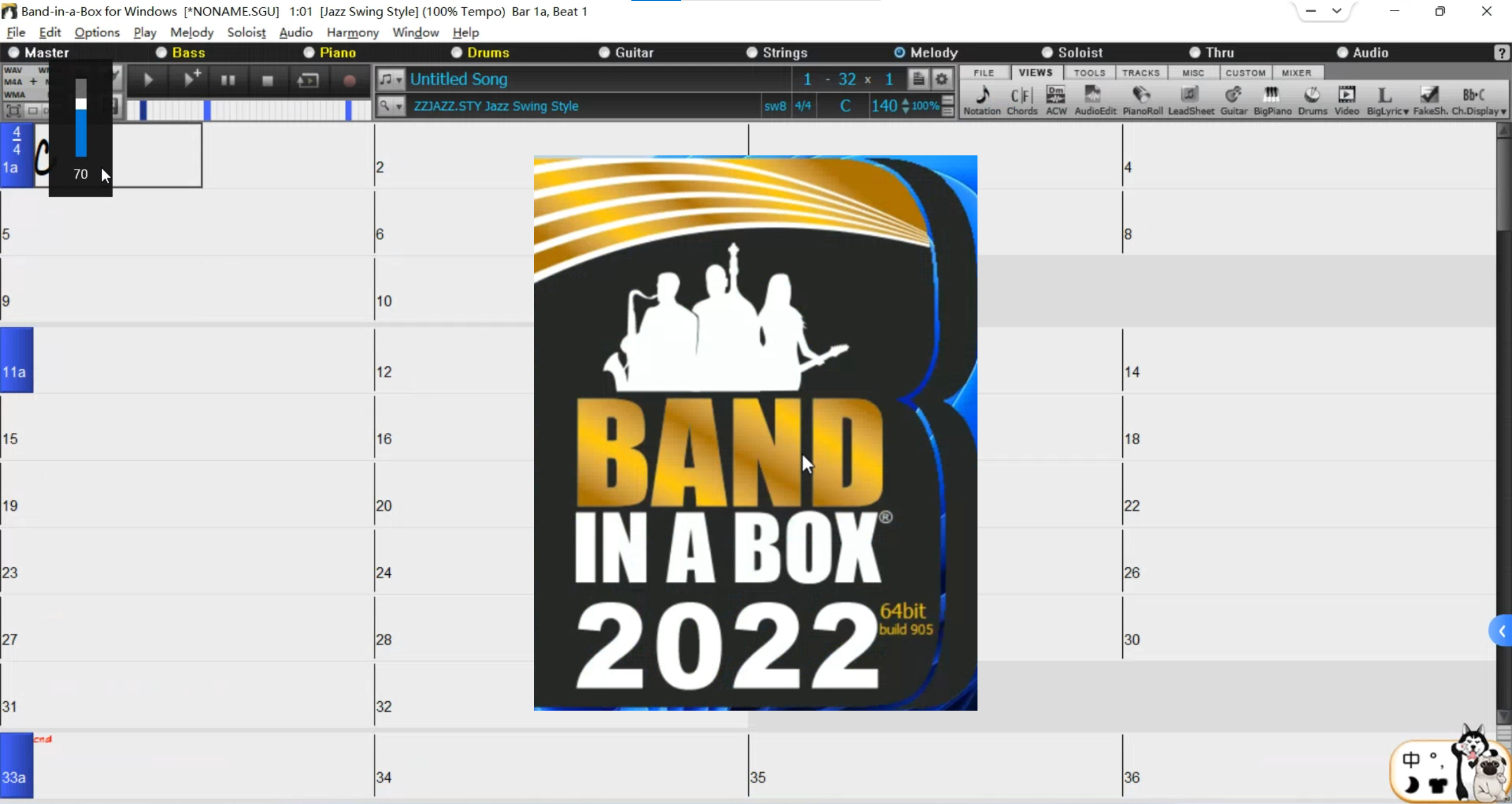This screenshot has width=1512, height=804.
Task: Click the volume slider showing 70
Action: [x=81, y=119]
